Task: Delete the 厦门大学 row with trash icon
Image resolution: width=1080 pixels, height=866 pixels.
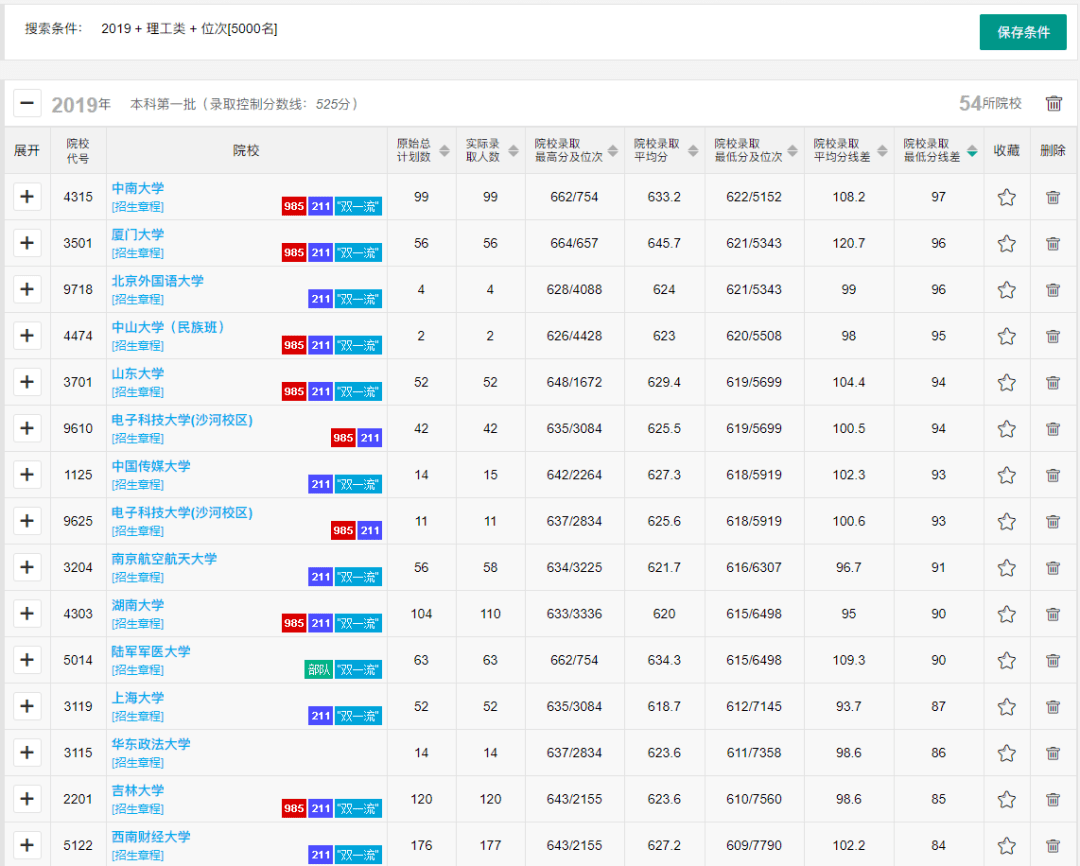Action: [x=1052, y=243]
